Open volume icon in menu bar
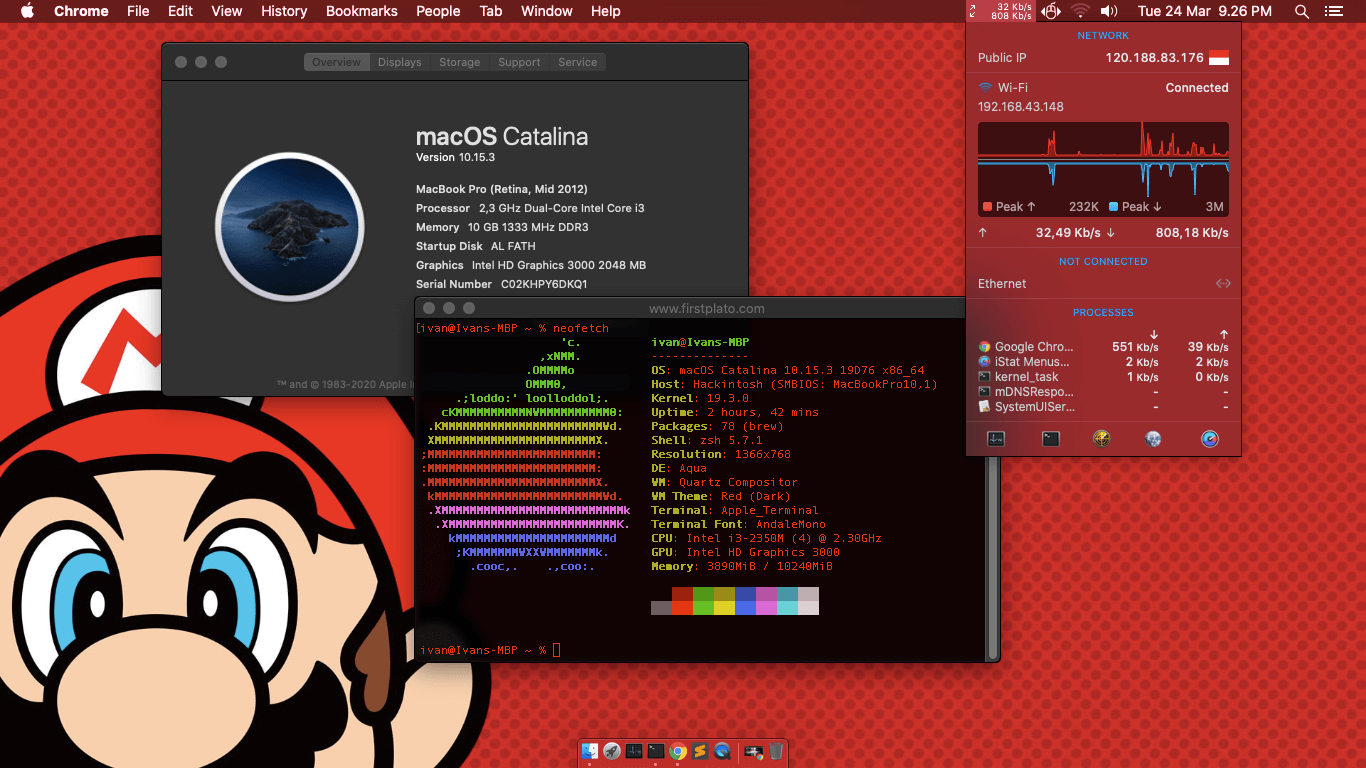 pyautogui.click(x=1109, y=11)
